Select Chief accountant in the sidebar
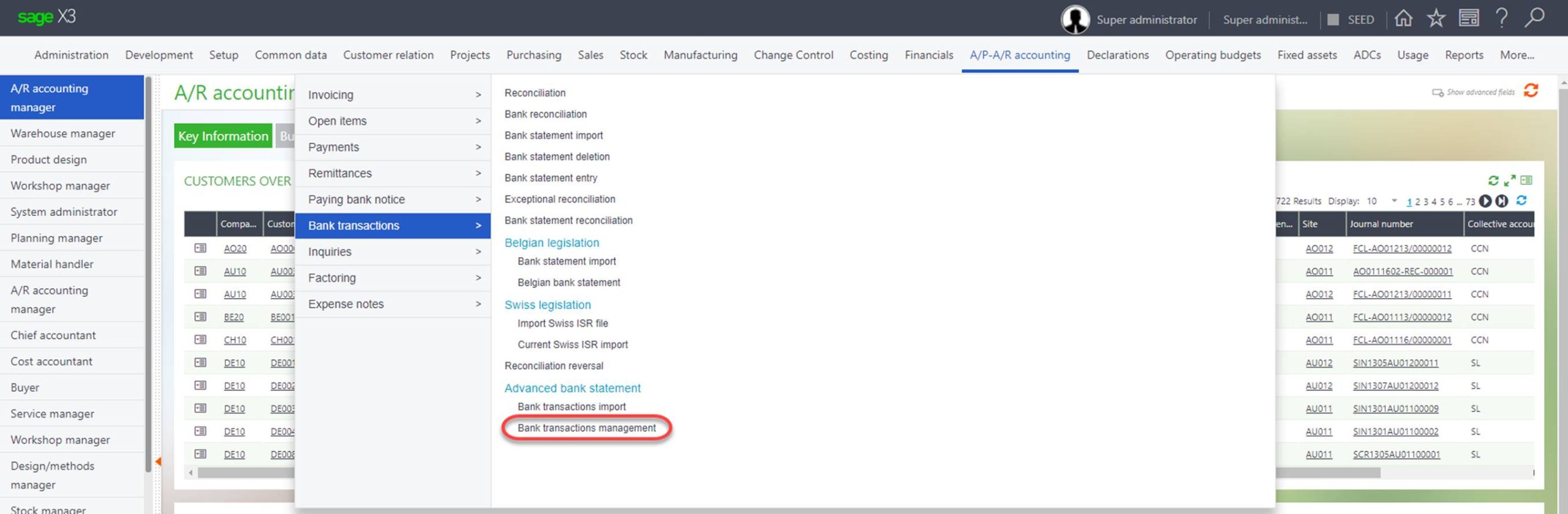The image size is (1568, 514). [53, 335]
